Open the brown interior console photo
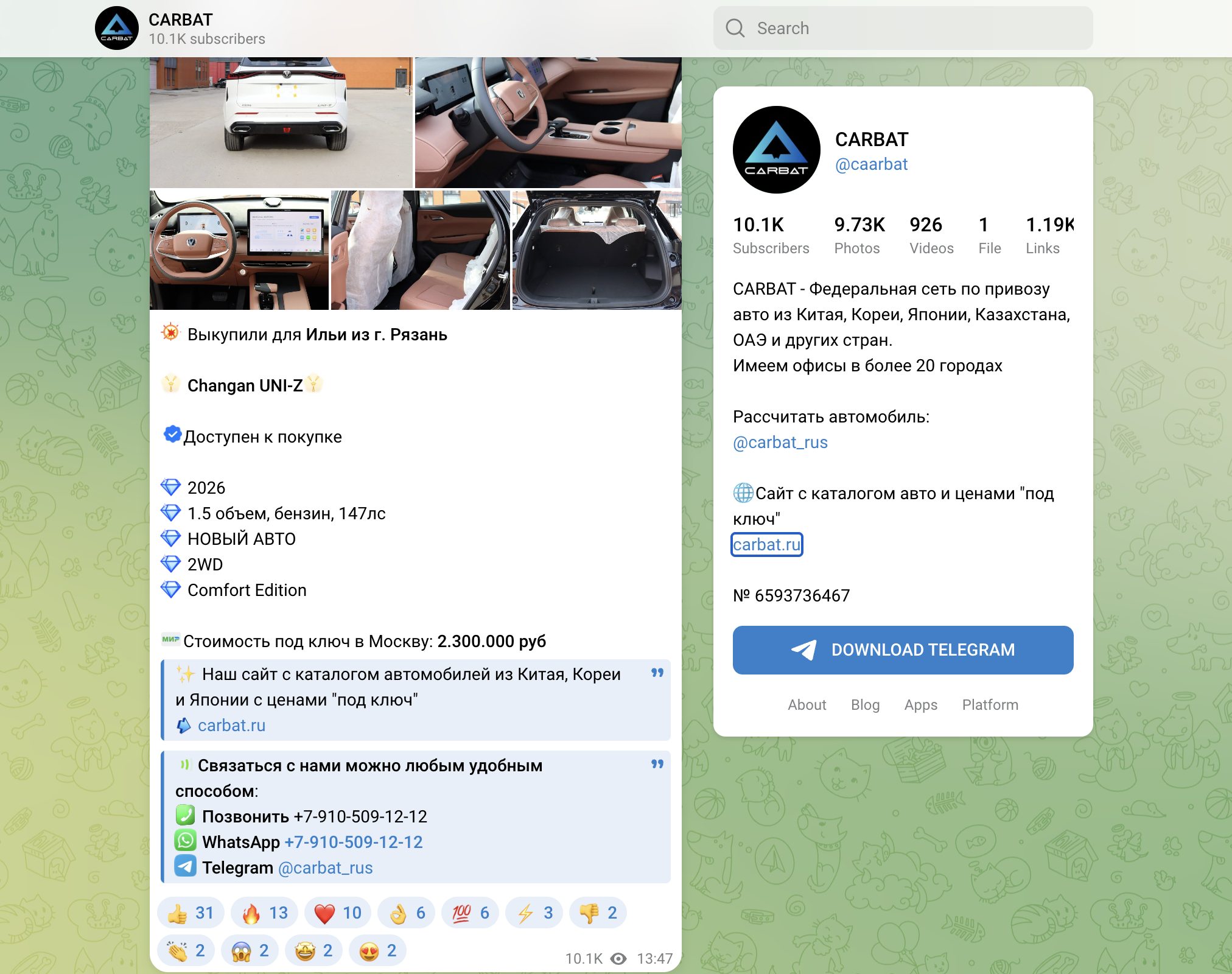 tap(548, 122)
